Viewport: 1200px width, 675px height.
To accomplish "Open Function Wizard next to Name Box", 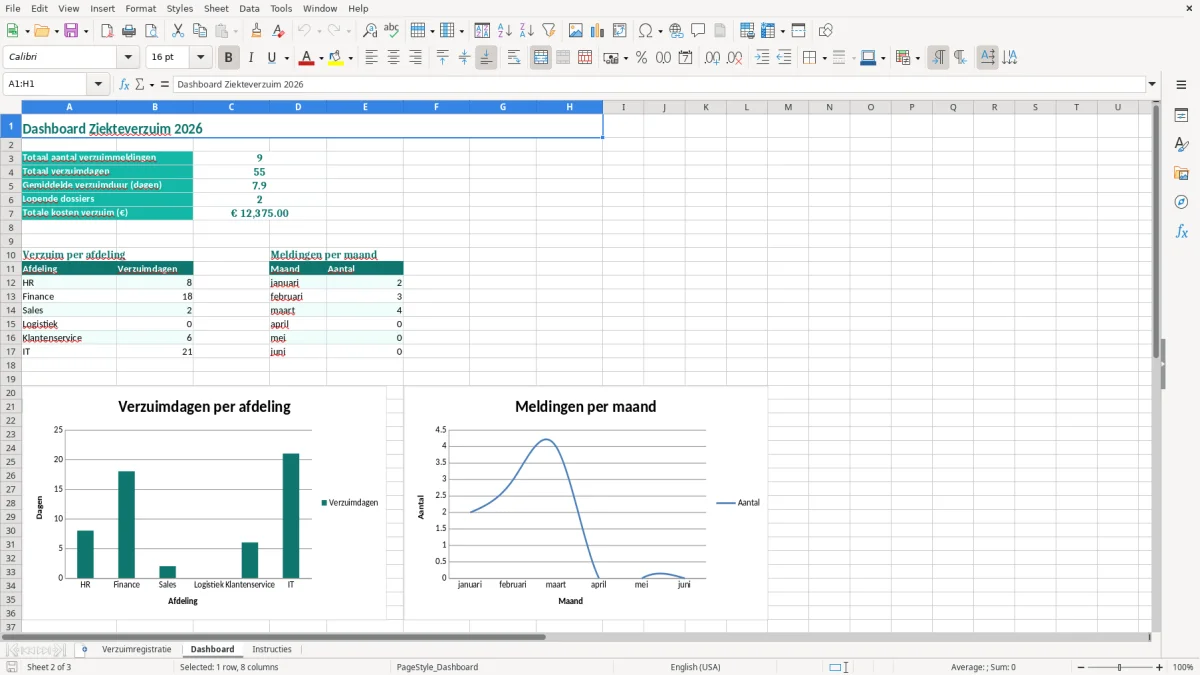I will point(124,85).
